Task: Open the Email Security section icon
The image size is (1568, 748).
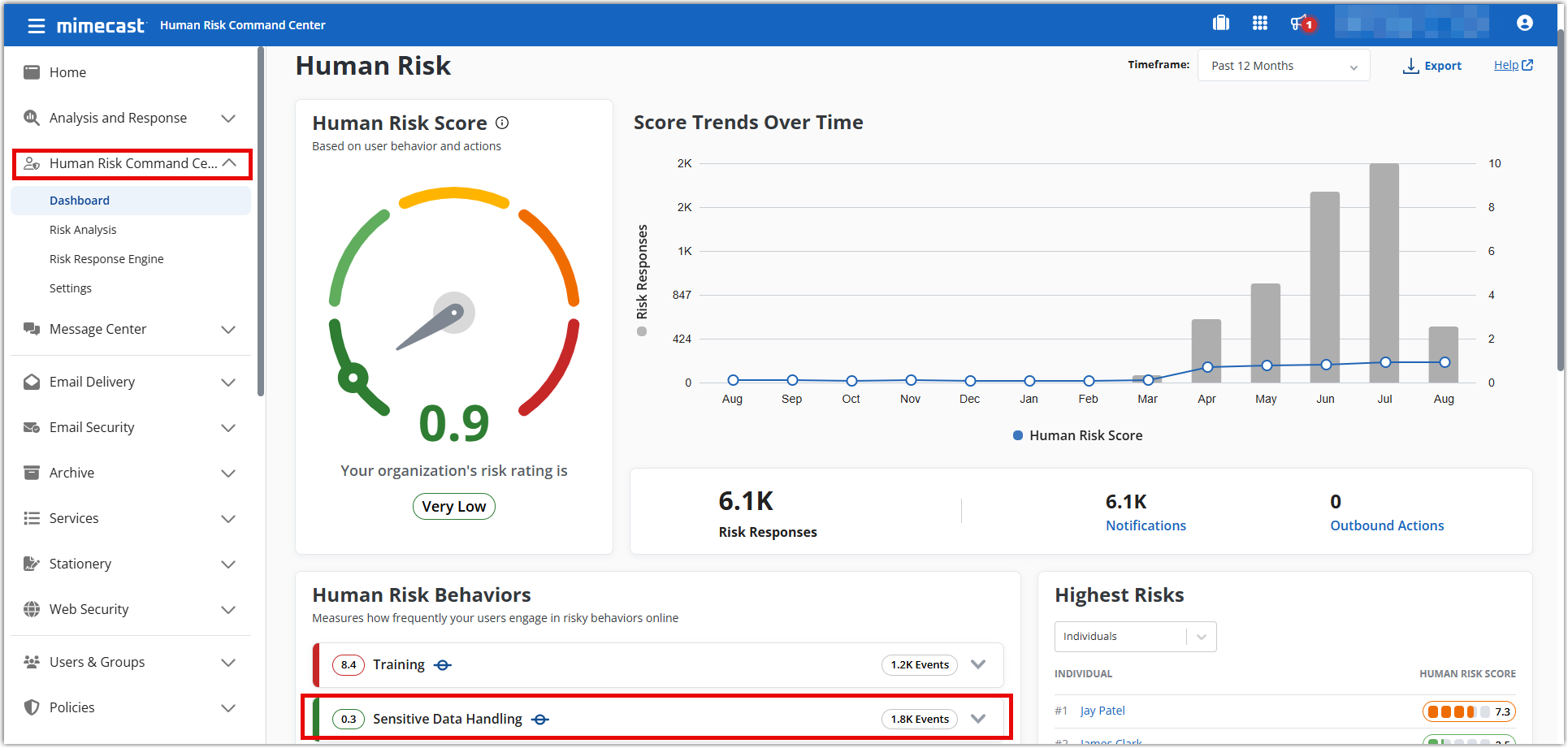Action: (x=31, y=427)
